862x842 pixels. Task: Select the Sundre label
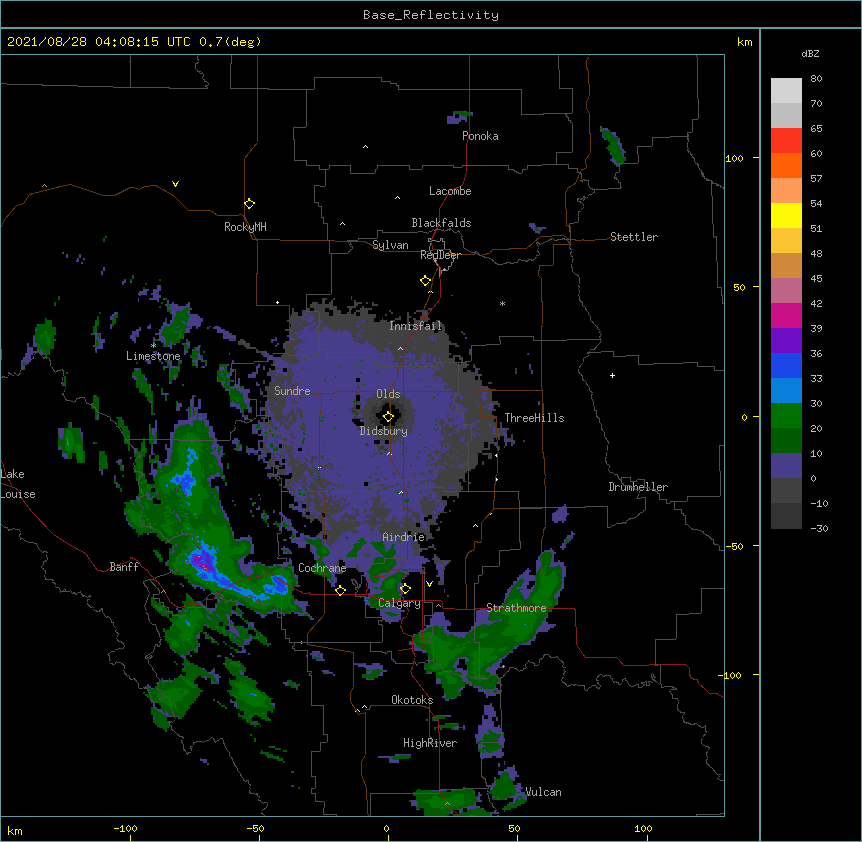pos(292,391)
